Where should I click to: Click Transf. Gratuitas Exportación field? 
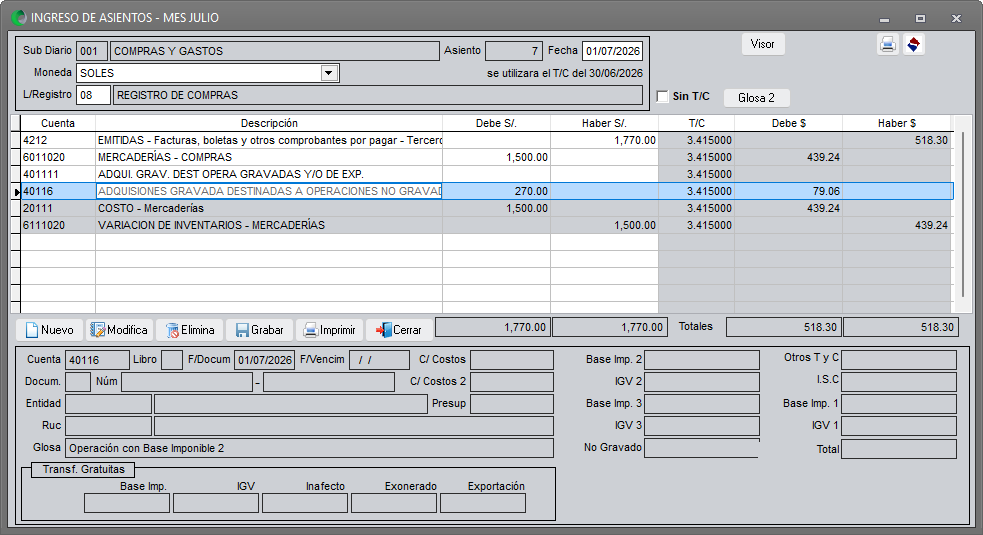[x=483, y=503]
